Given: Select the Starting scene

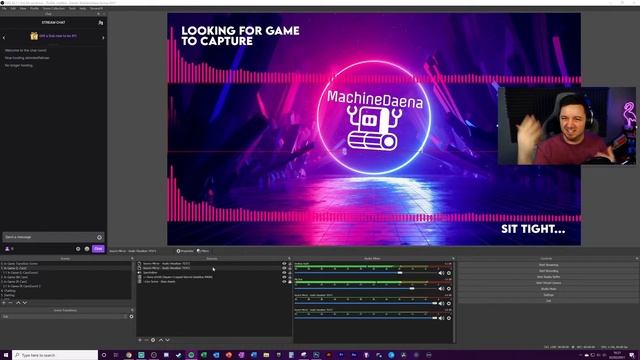Looking at the screenshot, I should [x=66, y=295].
